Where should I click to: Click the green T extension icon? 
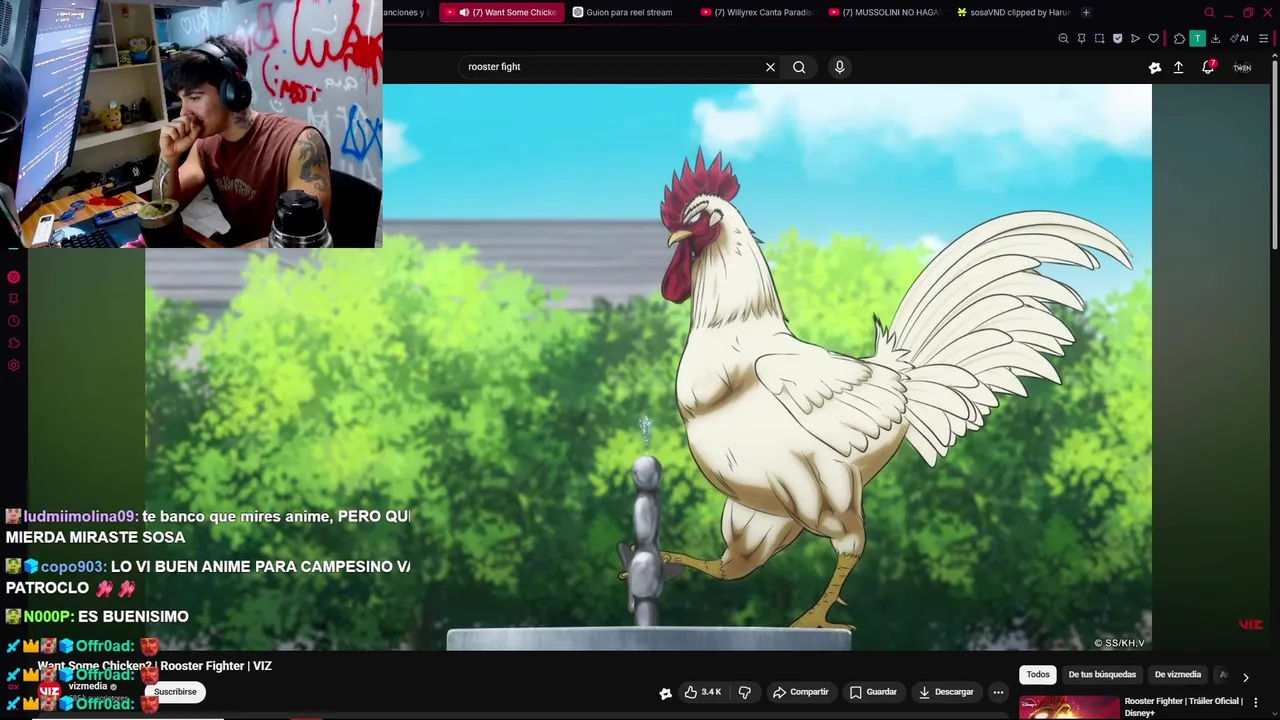click(1197, 38)
